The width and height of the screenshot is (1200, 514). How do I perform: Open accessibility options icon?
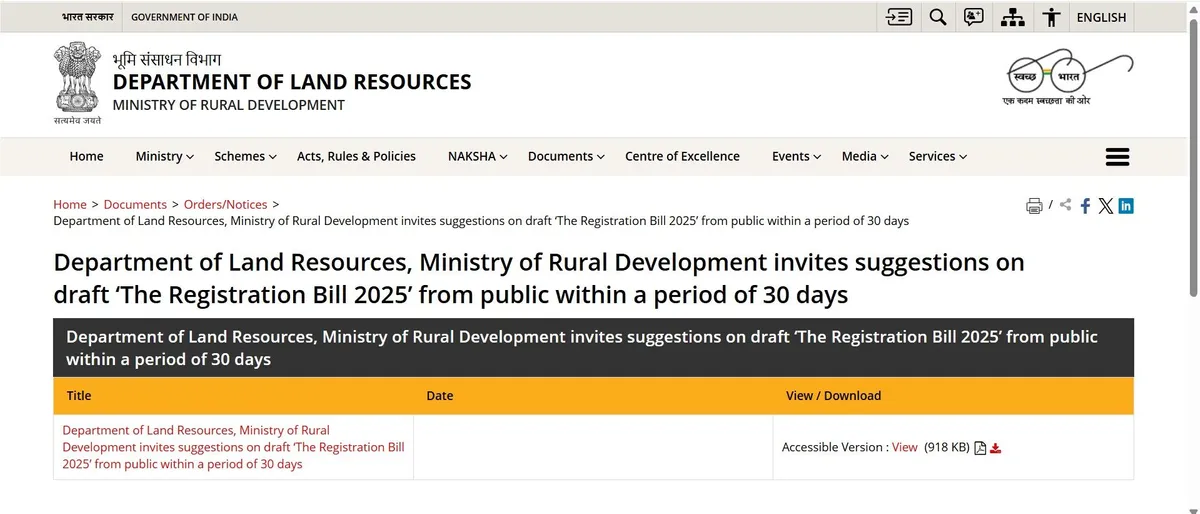tap(1050, 17)
